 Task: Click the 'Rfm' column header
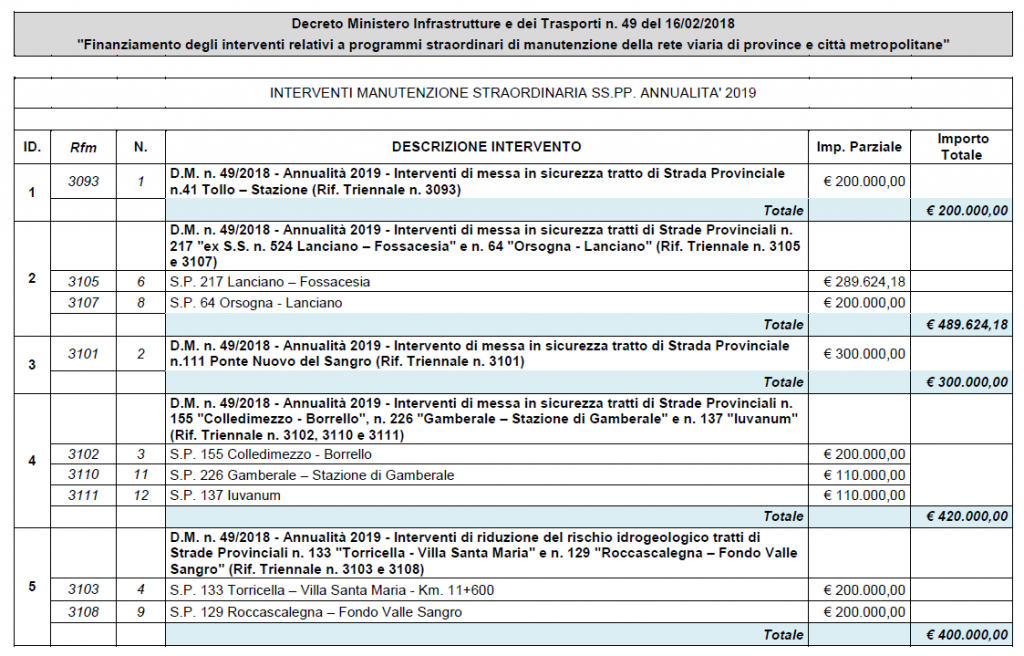[x=84, y=147]
